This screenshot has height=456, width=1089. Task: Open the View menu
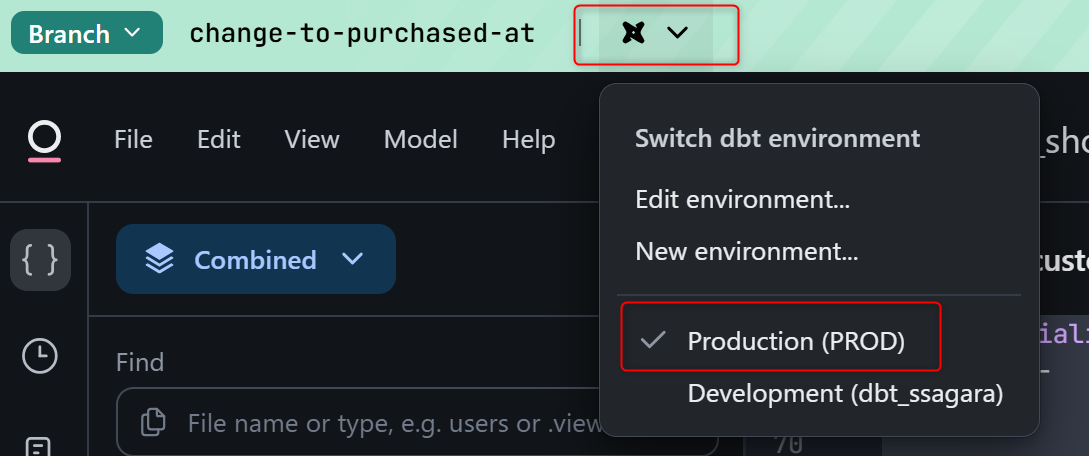click(x=311, y=139)
